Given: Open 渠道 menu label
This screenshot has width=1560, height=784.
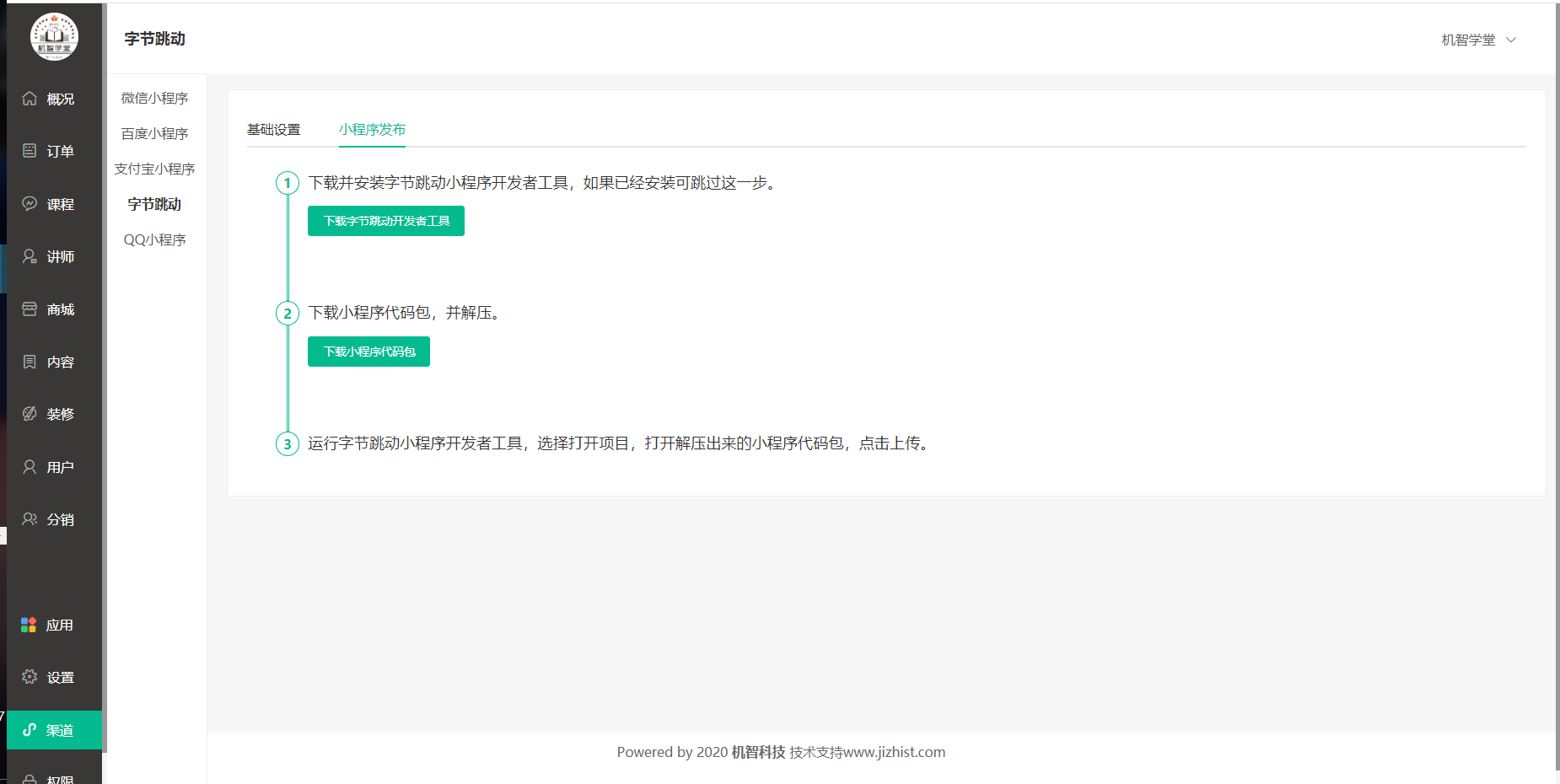Looking at the screenshot, I should click(60, 730).
